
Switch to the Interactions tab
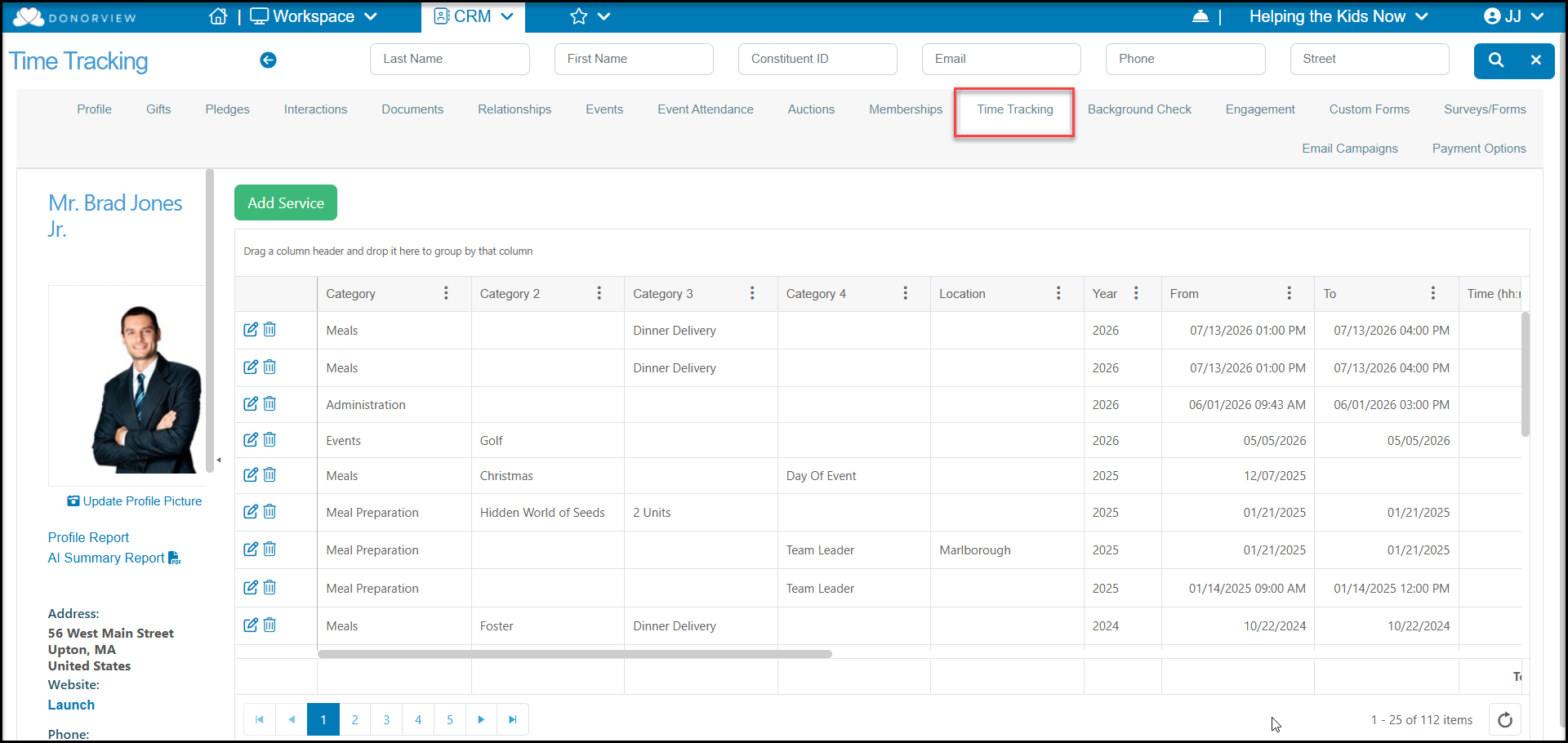pos(315,109)
